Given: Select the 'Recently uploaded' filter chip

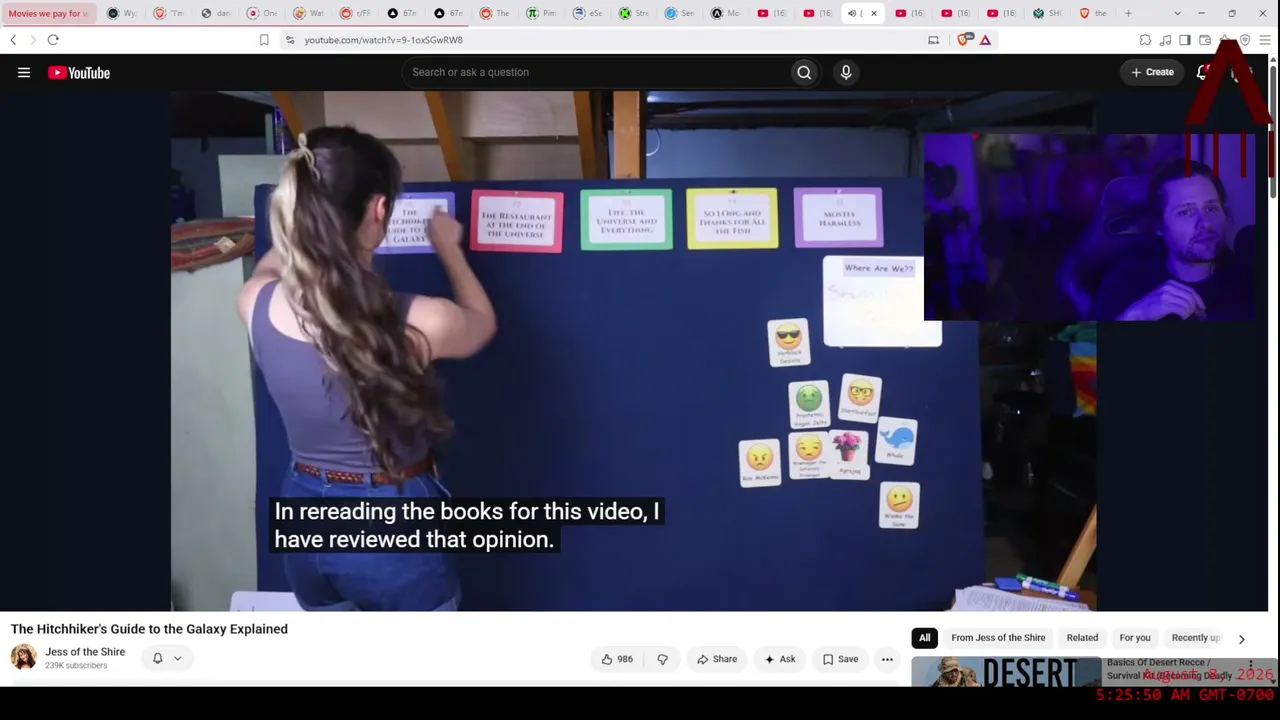Looking at the screenshot, I should click(x=1197, y=638).
